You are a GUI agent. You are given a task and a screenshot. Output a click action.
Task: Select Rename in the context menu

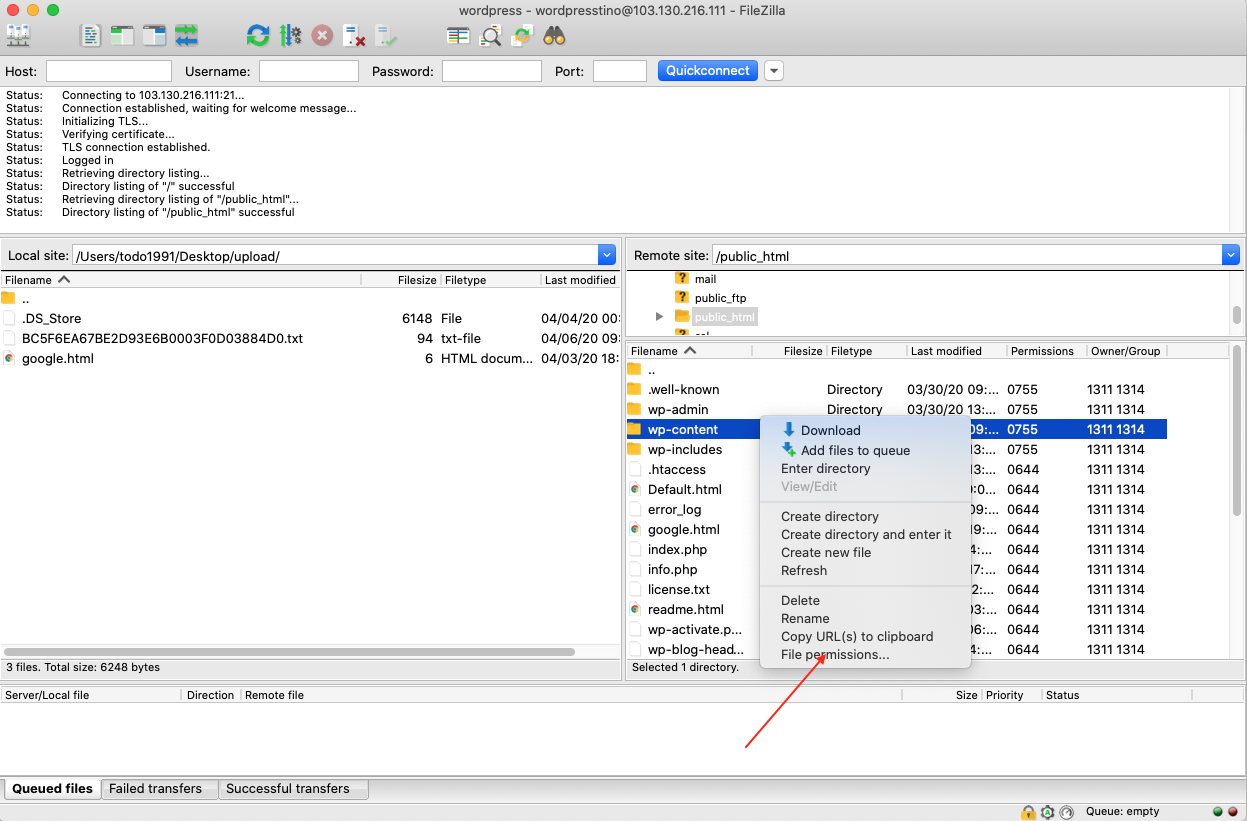click(805, 618)
